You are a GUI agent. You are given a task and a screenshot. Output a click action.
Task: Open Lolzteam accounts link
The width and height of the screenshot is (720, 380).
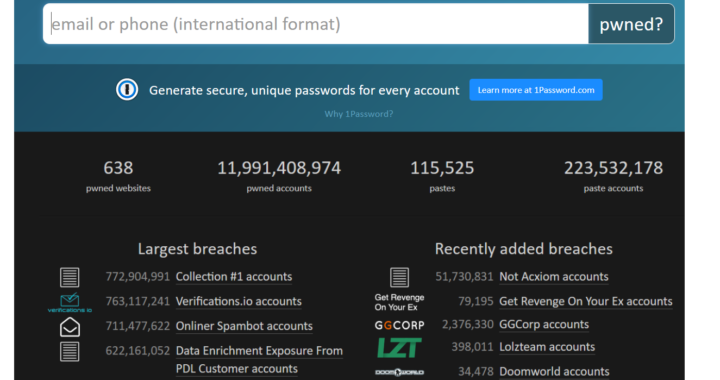pyautogui.click(x=547, y=347)
